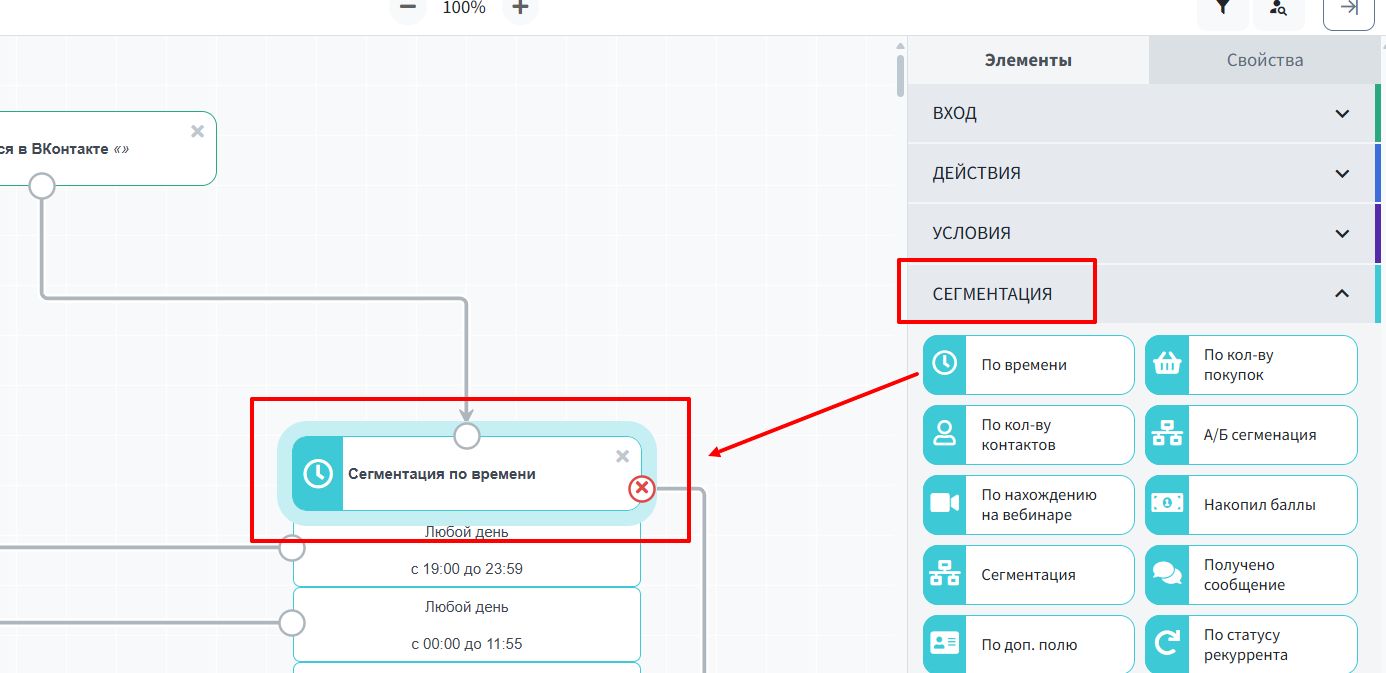Switch to the Элементы tab

pos(1028,60)
